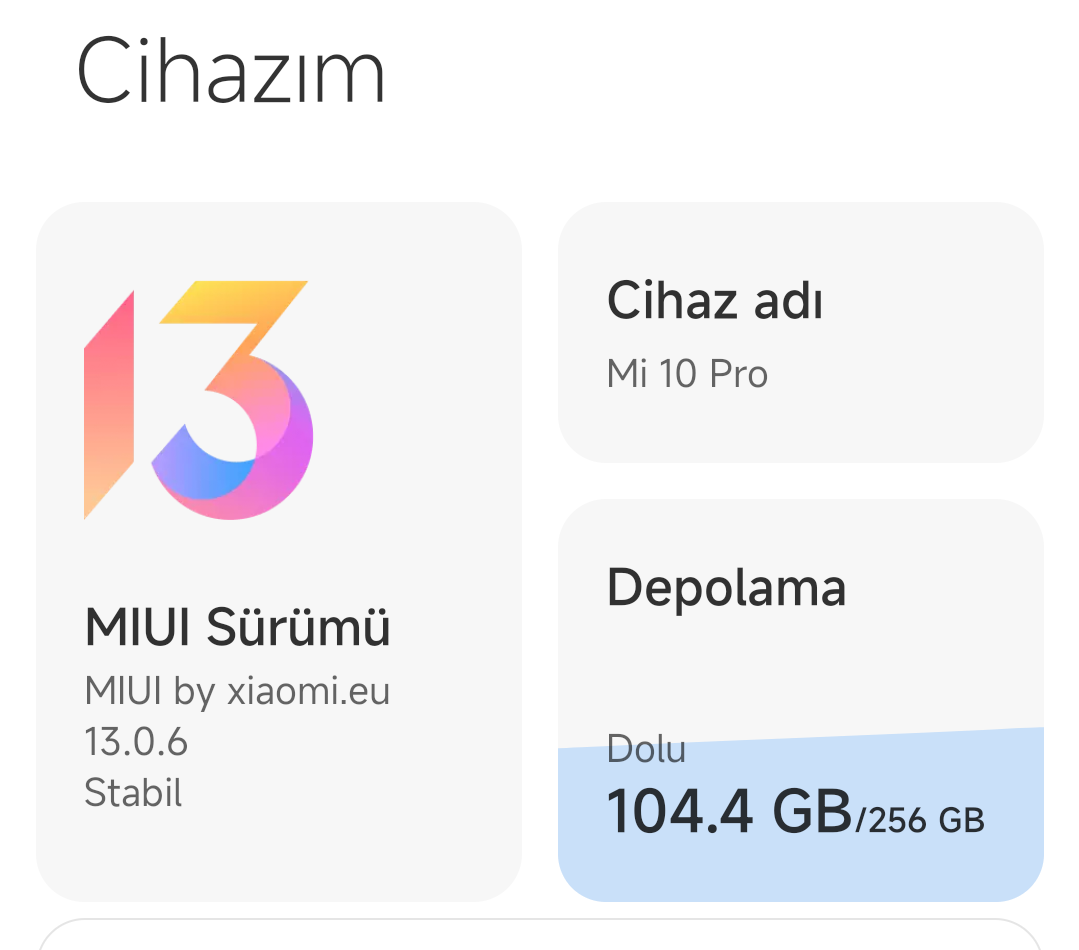The width and height of the screenshot is (1079, 950).
Task: Tap the Dolu label in storage
Action: 646,748
